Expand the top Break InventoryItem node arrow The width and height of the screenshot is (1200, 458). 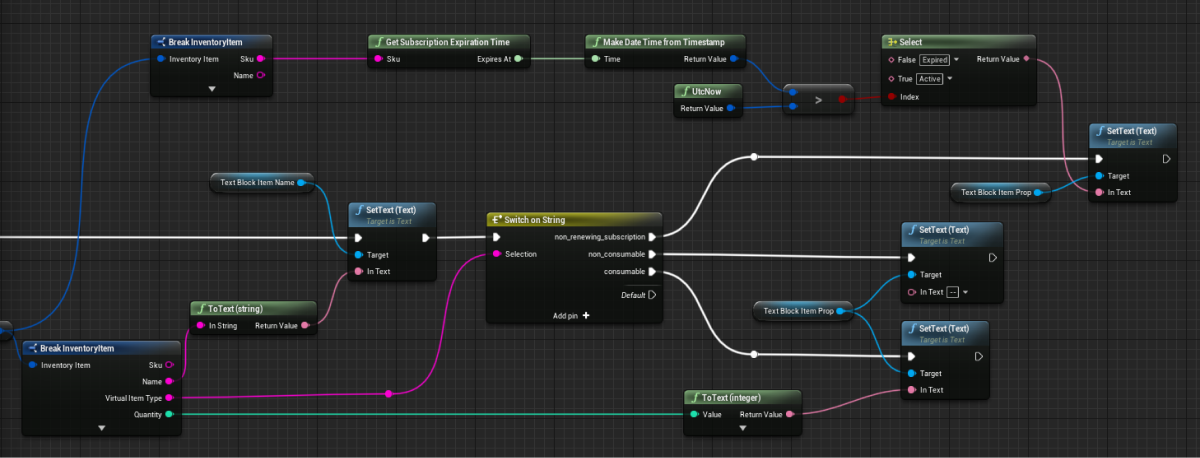(212, 89)
